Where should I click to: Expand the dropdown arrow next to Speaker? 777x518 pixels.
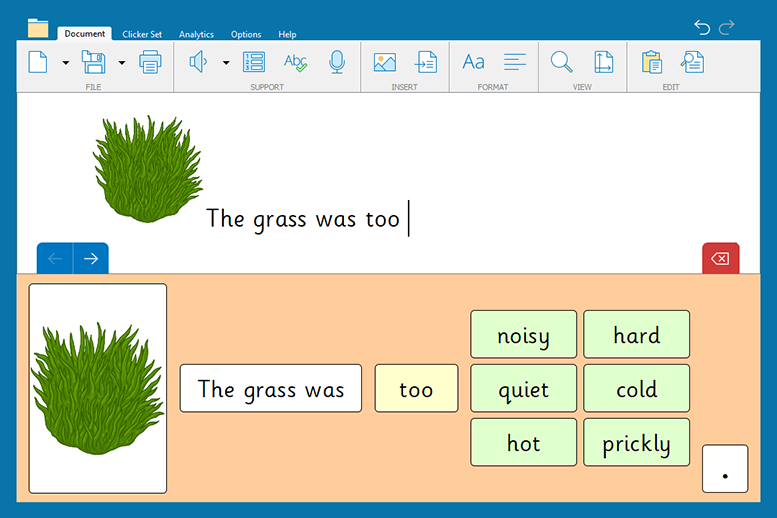pyautogui.click(x=226, y=63)
